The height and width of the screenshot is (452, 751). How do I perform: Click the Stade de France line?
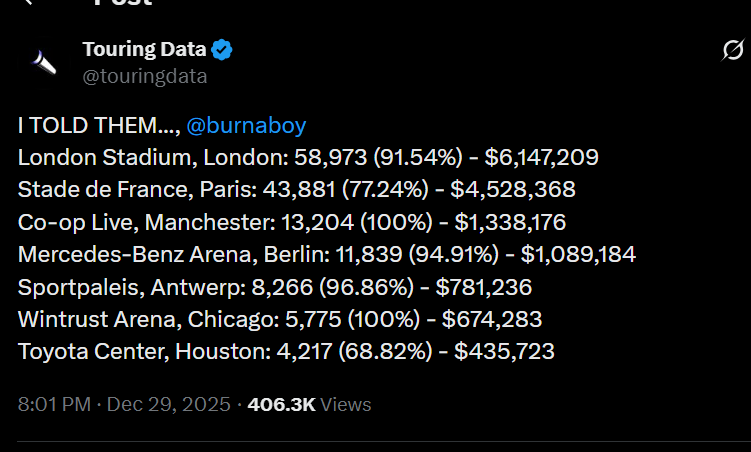(296, 189)
